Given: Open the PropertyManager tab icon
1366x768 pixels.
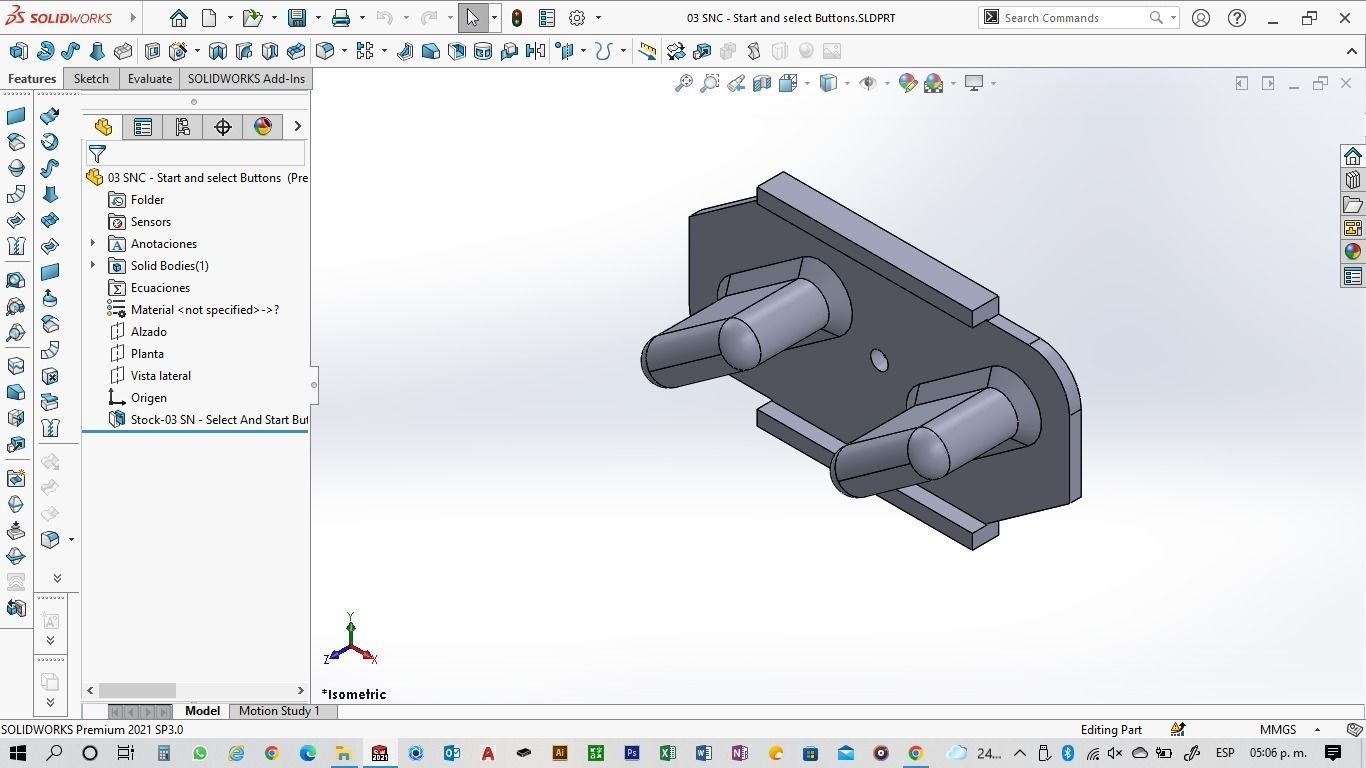Looking at the screenshot, I should (x=143, y=126).
